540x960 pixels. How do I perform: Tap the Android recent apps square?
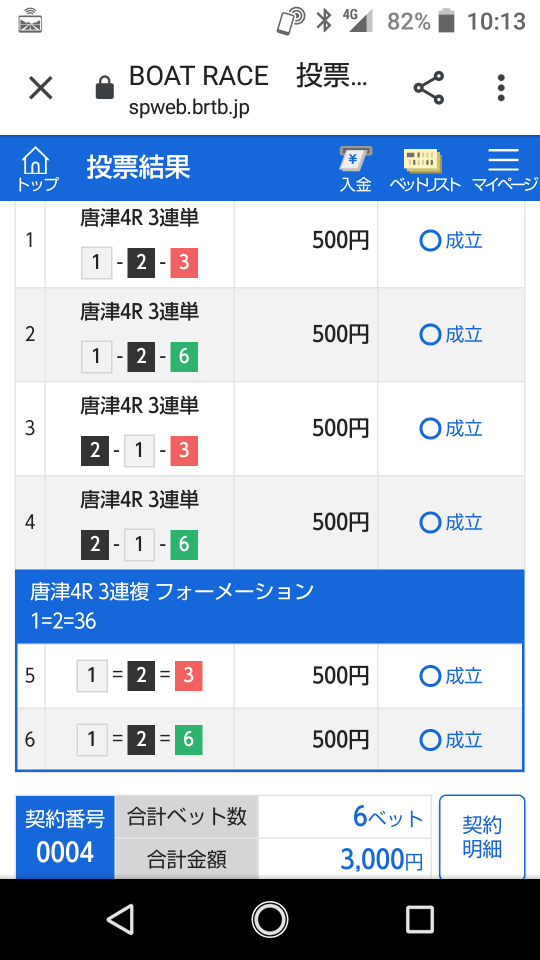(x=419, y=919)
